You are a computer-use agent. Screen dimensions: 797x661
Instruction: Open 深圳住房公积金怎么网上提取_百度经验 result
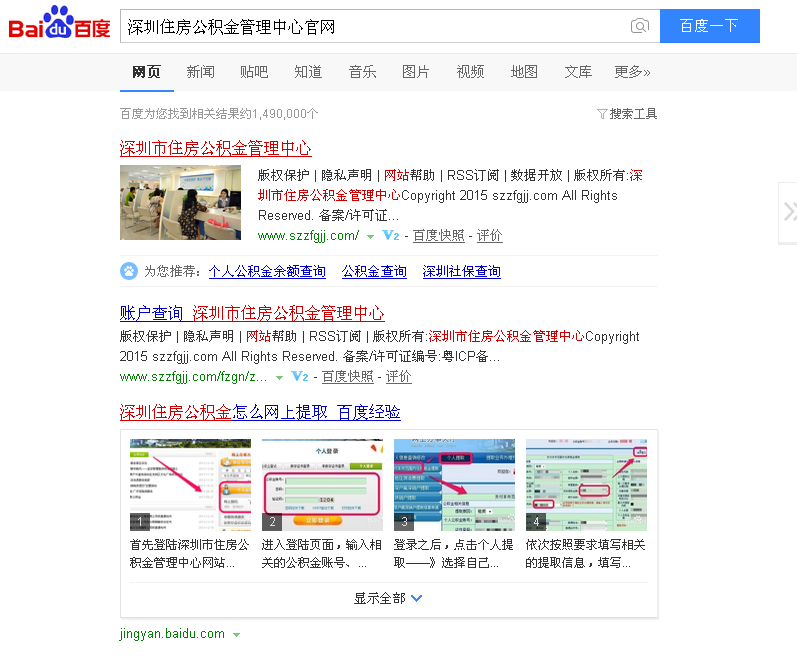coord(260,412)
